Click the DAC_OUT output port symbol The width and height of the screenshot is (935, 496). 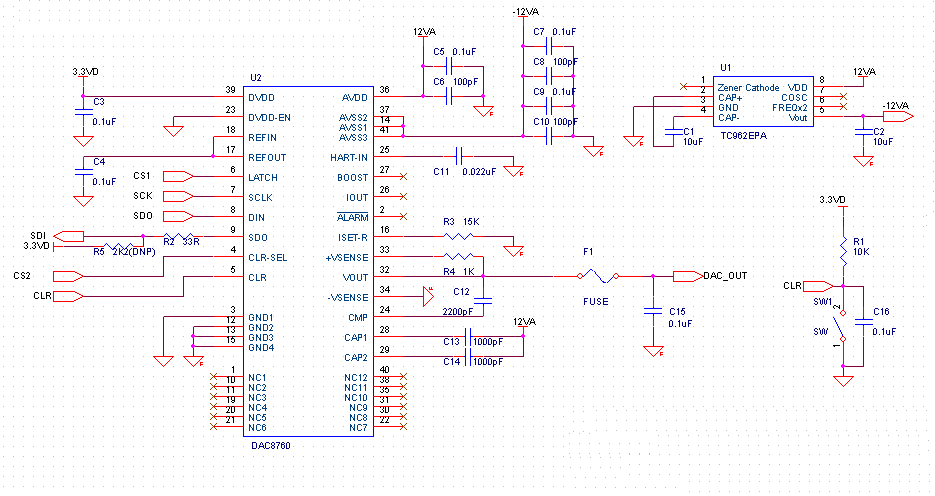(x=688, y=276)
